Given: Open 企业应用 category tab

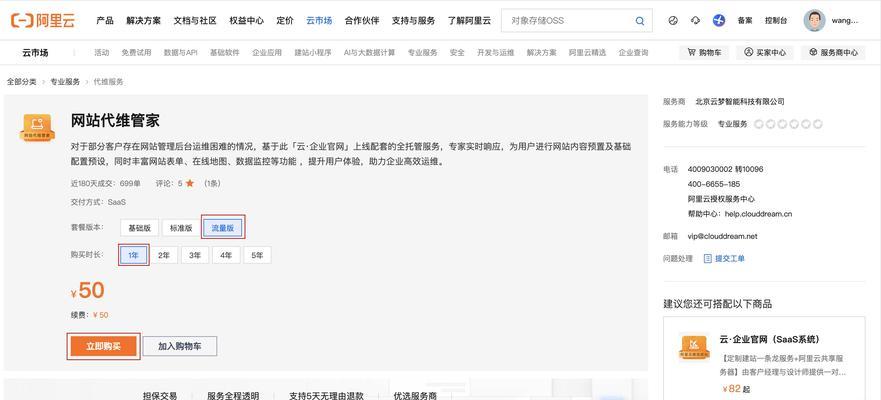Looking at the screenshot, I should [x=267, y=53].
